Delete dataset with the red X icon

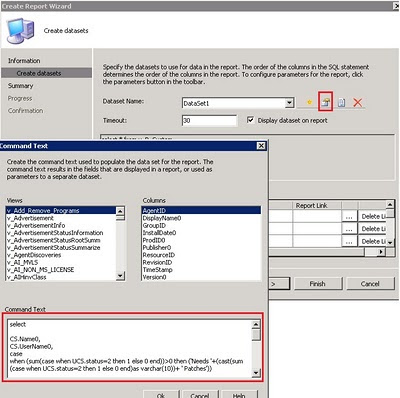point(358,102)
